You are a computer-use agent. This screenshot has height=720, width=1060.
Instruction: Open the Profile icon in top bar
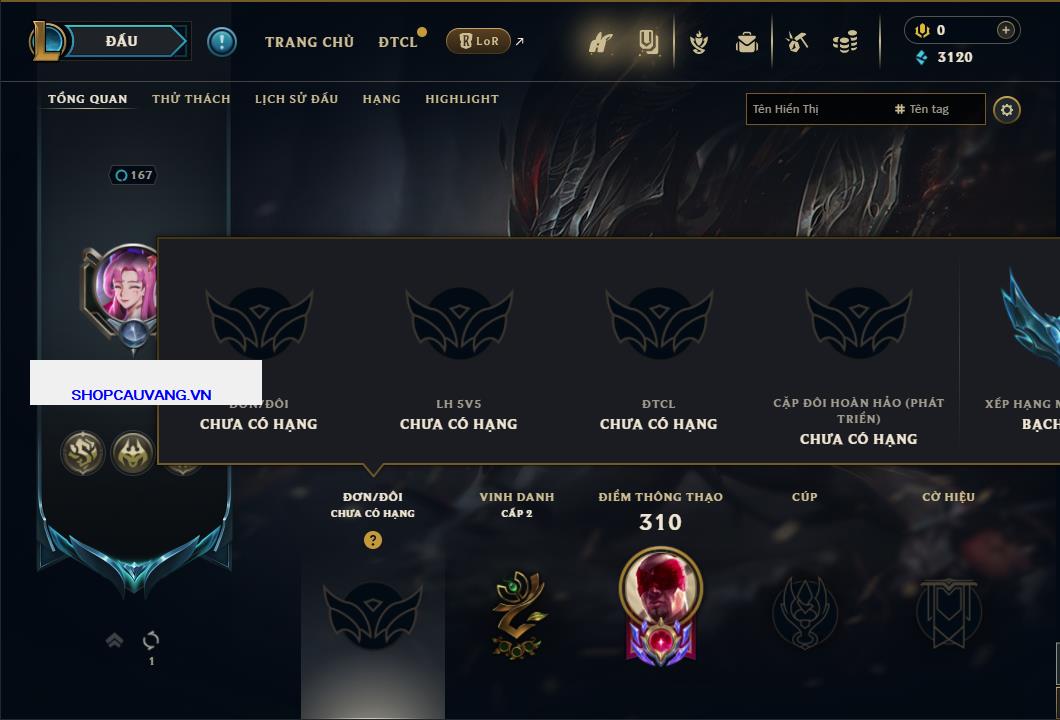point(600,43)
